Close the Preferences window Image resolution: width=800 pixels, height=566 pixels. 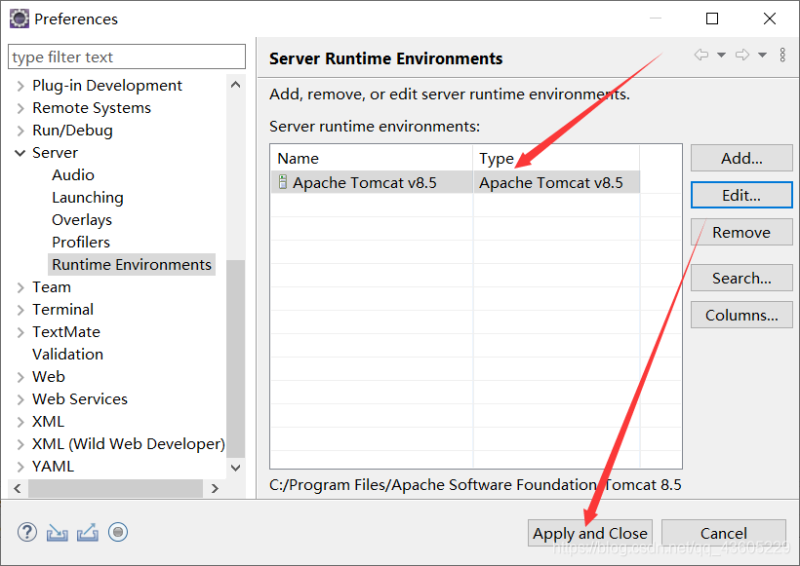[769, 18]
